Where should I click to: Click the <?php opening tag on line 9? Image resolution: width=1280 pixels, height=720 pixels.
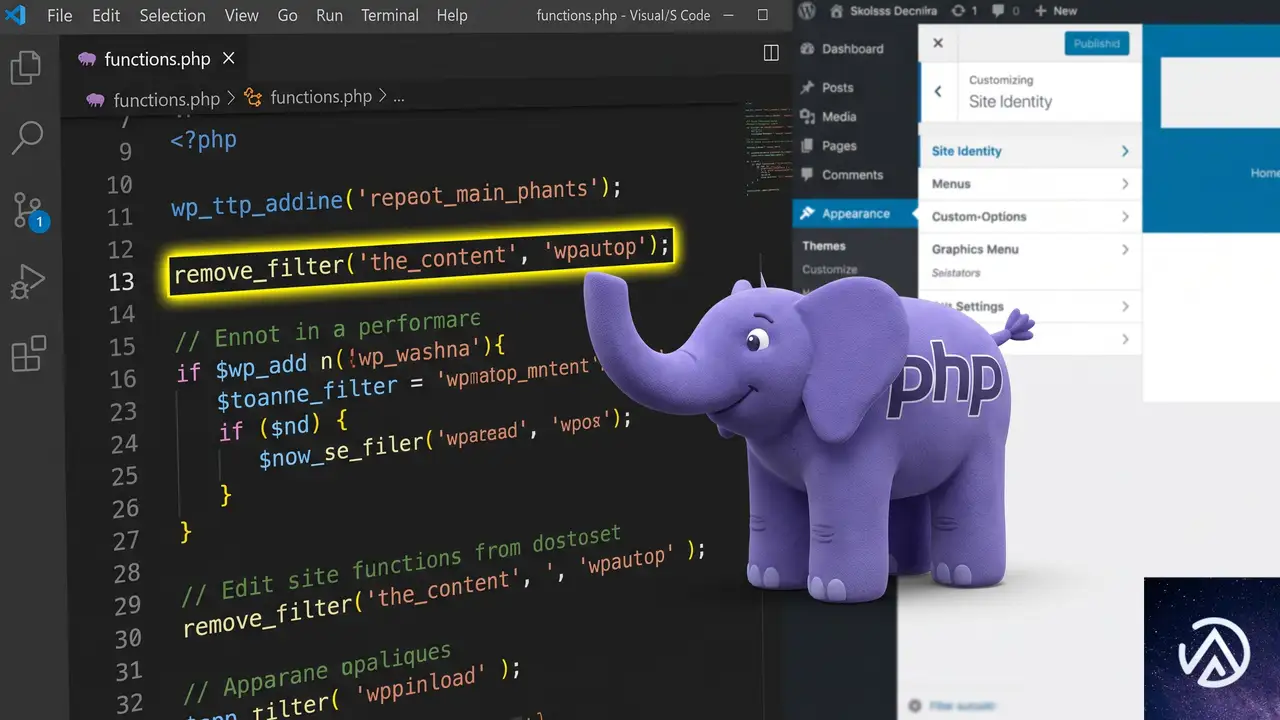(204, 140)
